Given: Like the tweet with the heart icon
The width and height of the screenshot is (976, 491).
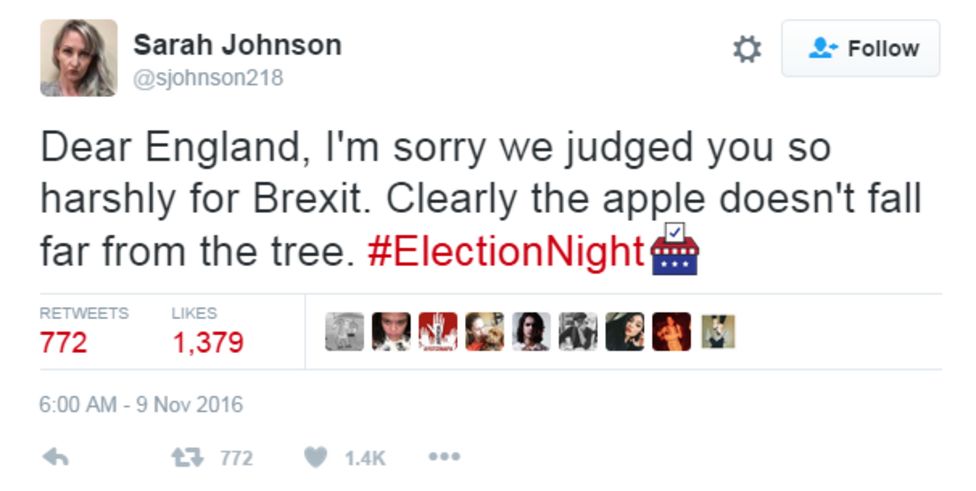Looking at the screenshot, I should click(x=316, y=457).
